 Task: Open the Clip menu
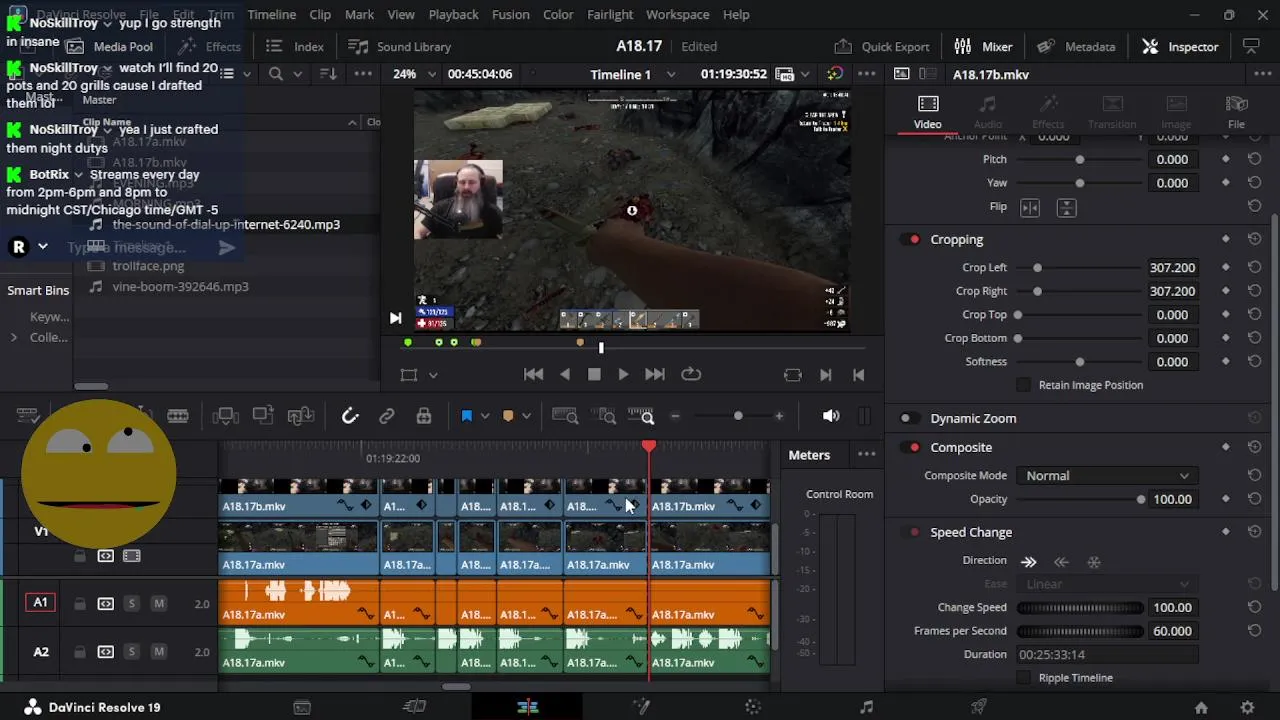click(x=320, y=15)
